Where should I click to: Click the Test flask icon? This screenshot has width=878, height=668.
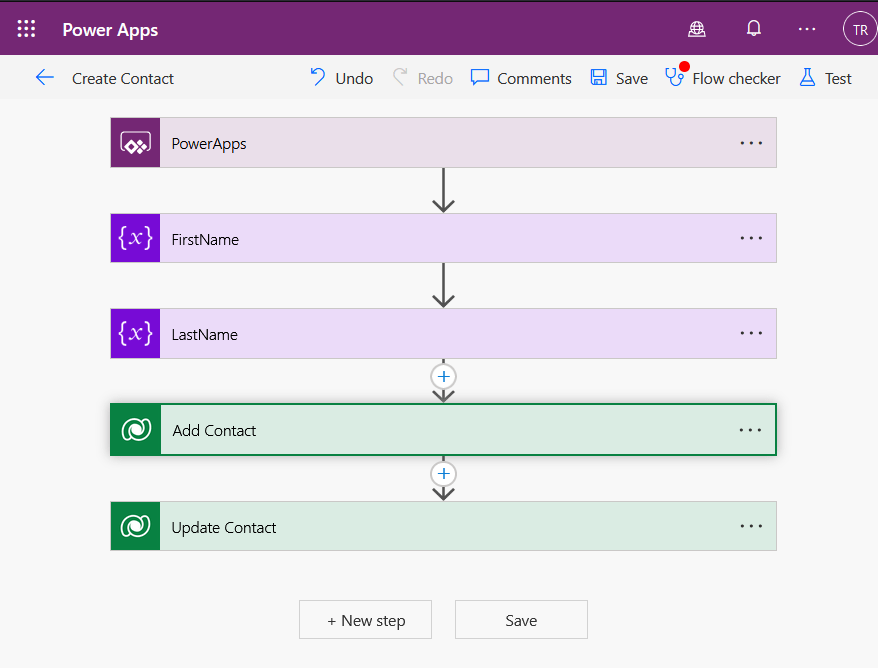[x=807, y=77]
